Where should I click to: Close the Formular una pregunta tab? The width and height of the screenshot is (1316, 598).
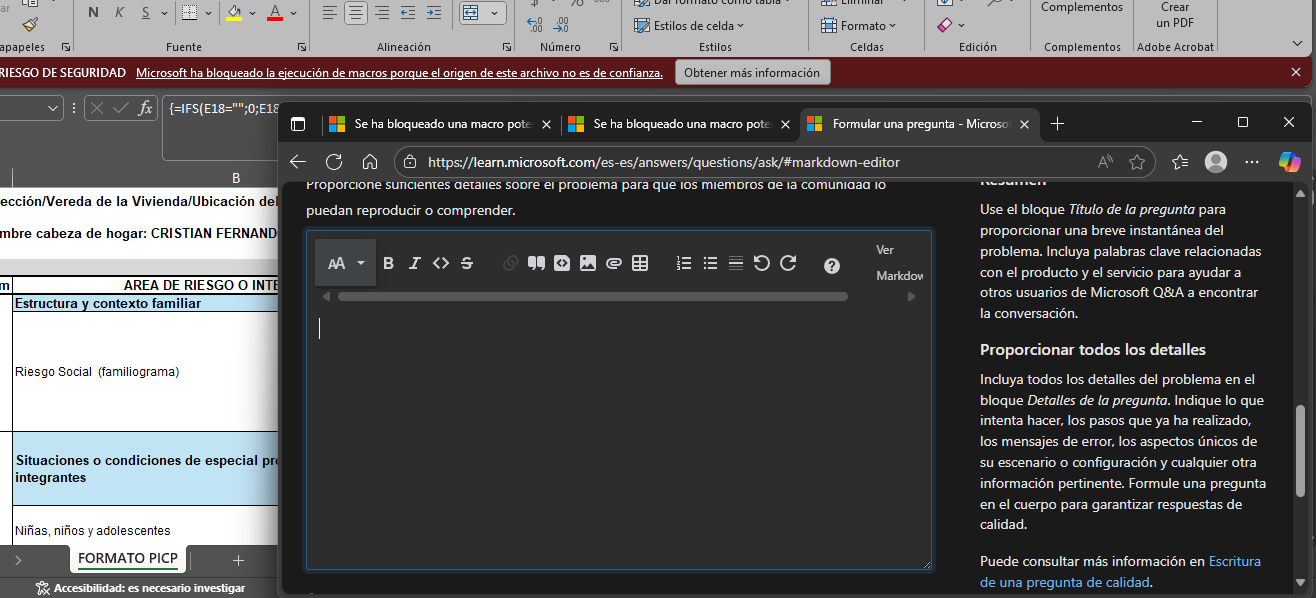click(1024, 124)
